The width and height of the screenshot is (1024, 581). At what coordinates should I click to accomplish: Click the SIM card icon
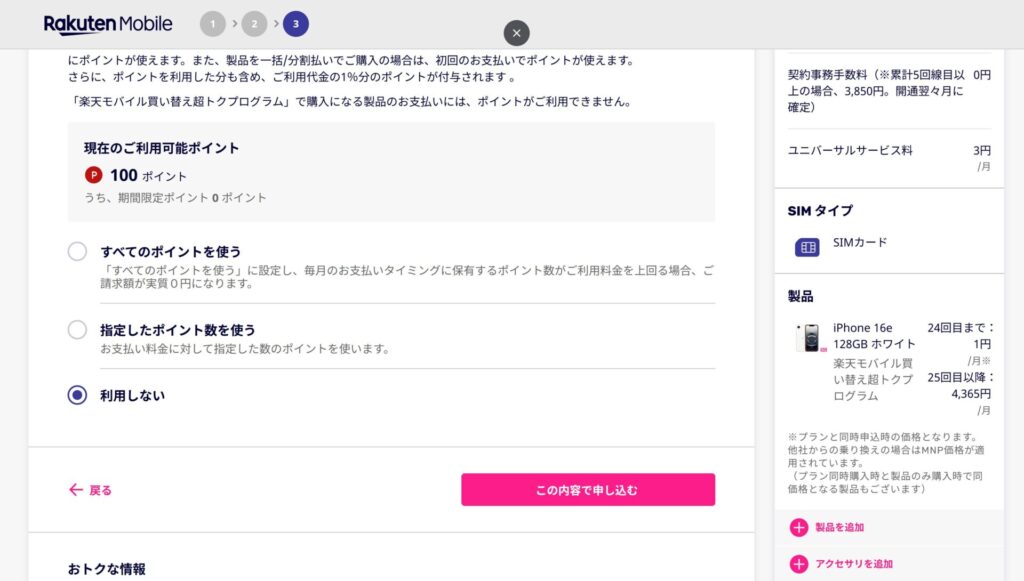click(x=807, y=247)
